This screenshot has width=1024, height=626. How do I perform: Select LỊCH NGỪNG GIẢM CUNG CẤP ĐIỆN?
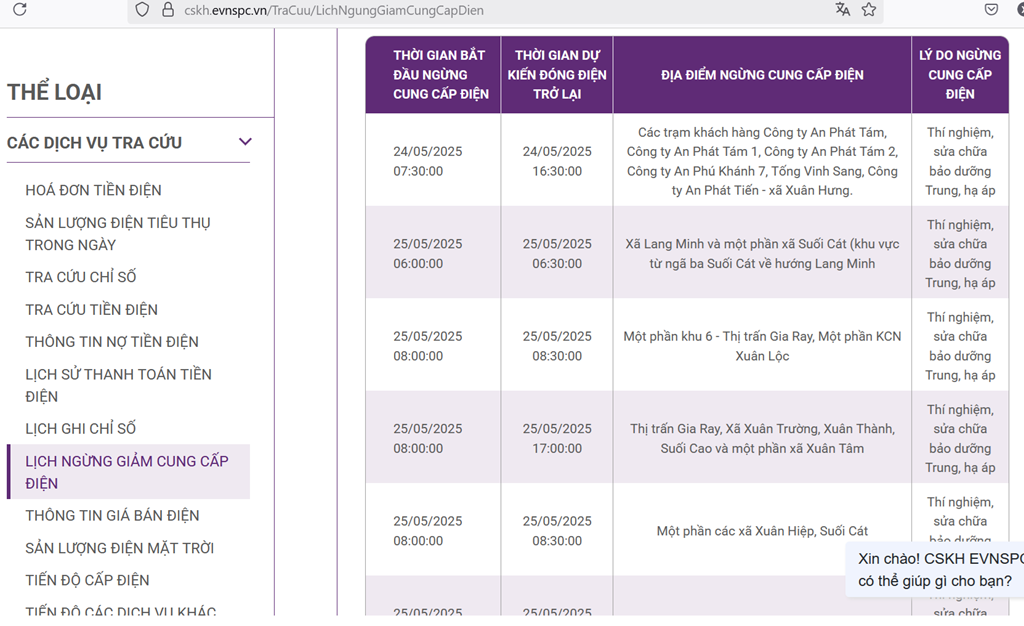click(x=129, y=472)
